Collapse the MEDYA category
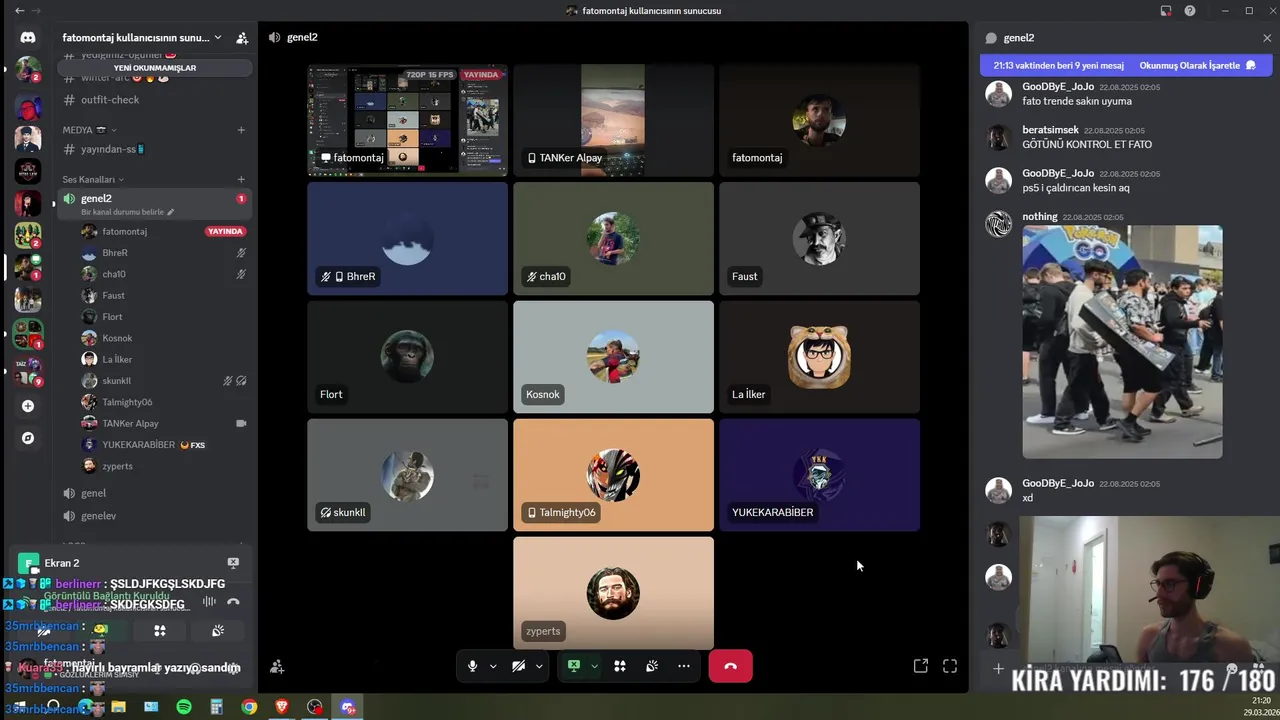1280x720 pixels. pyautogui.click(x=89, y=130)
